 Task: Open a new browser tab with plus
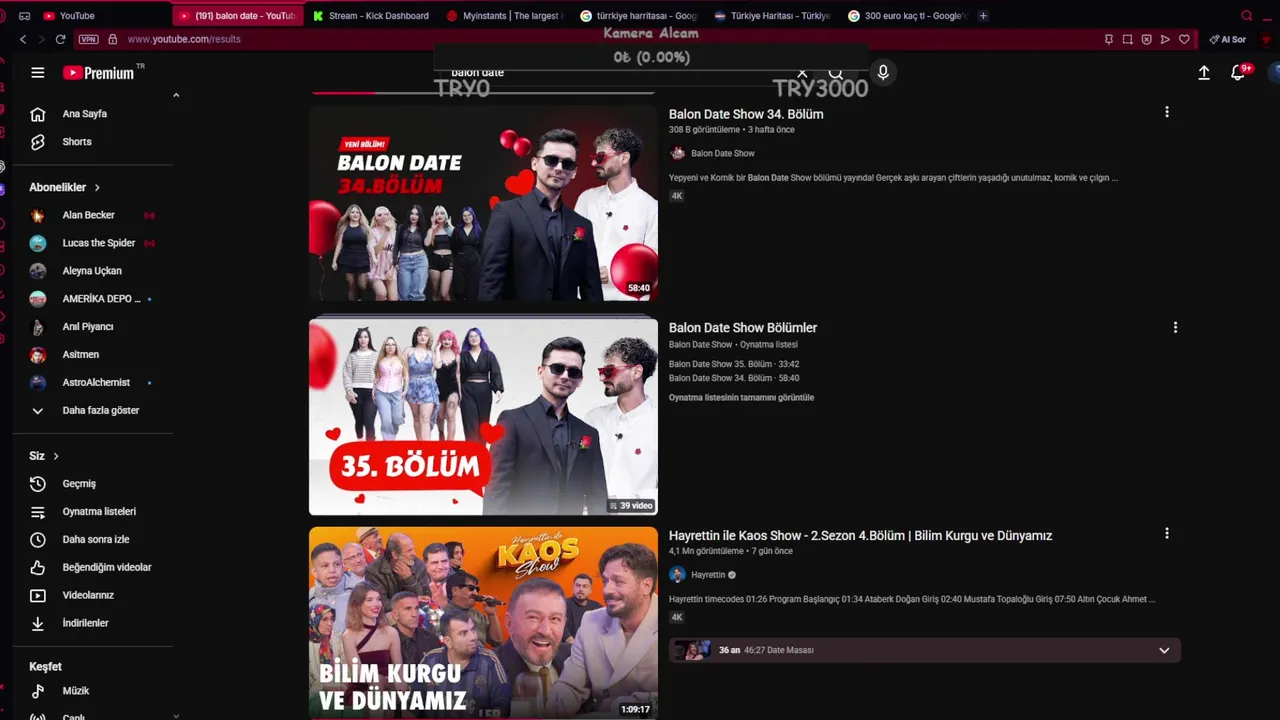(983, 15)
